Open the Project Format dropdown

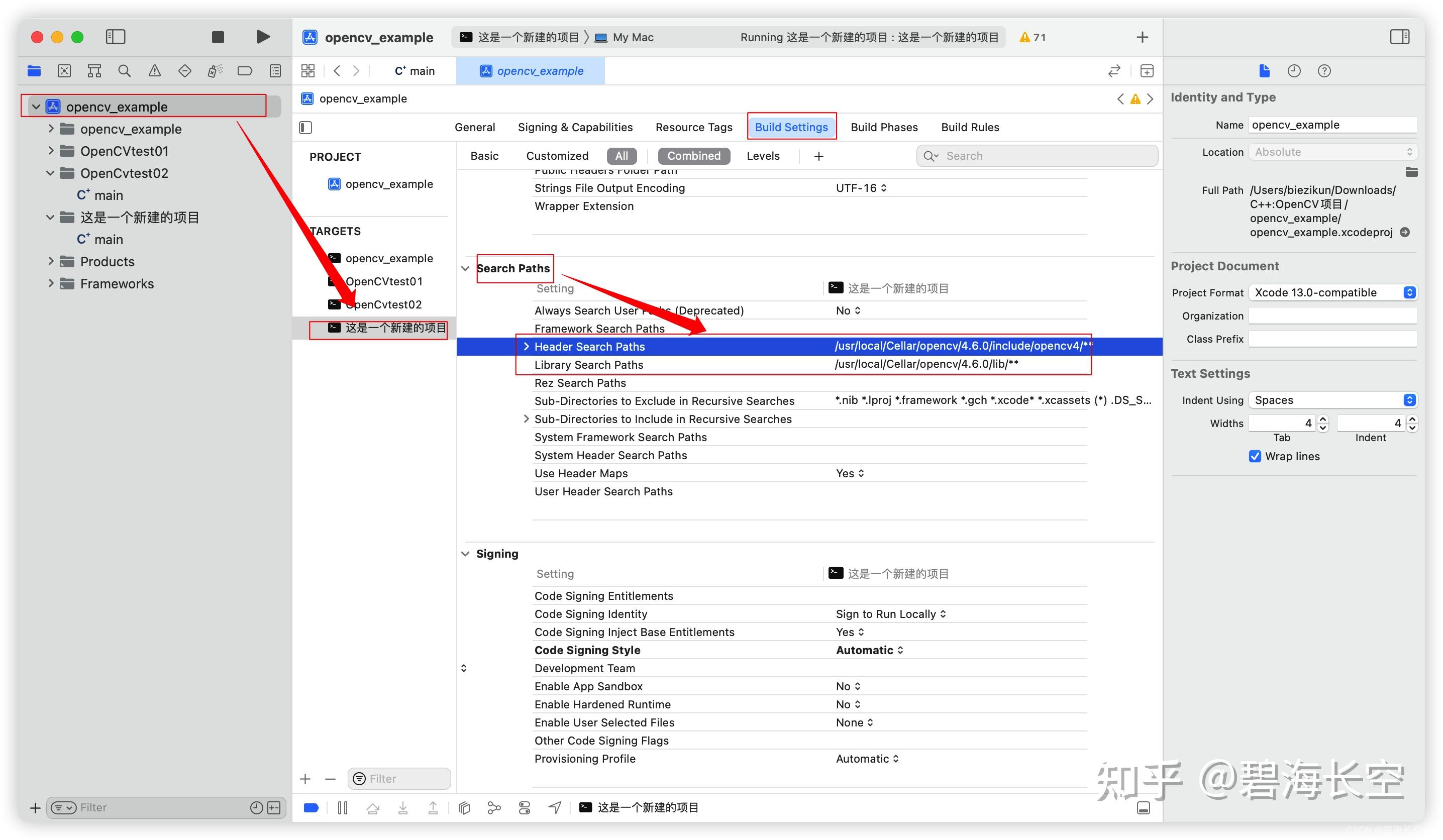pyautogui.click(x=1409, y=292)
